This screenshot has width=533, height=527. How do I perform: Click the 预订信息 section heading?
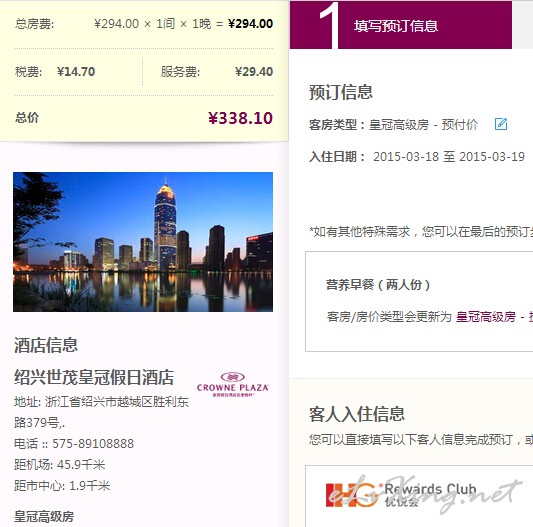(341, 92)
